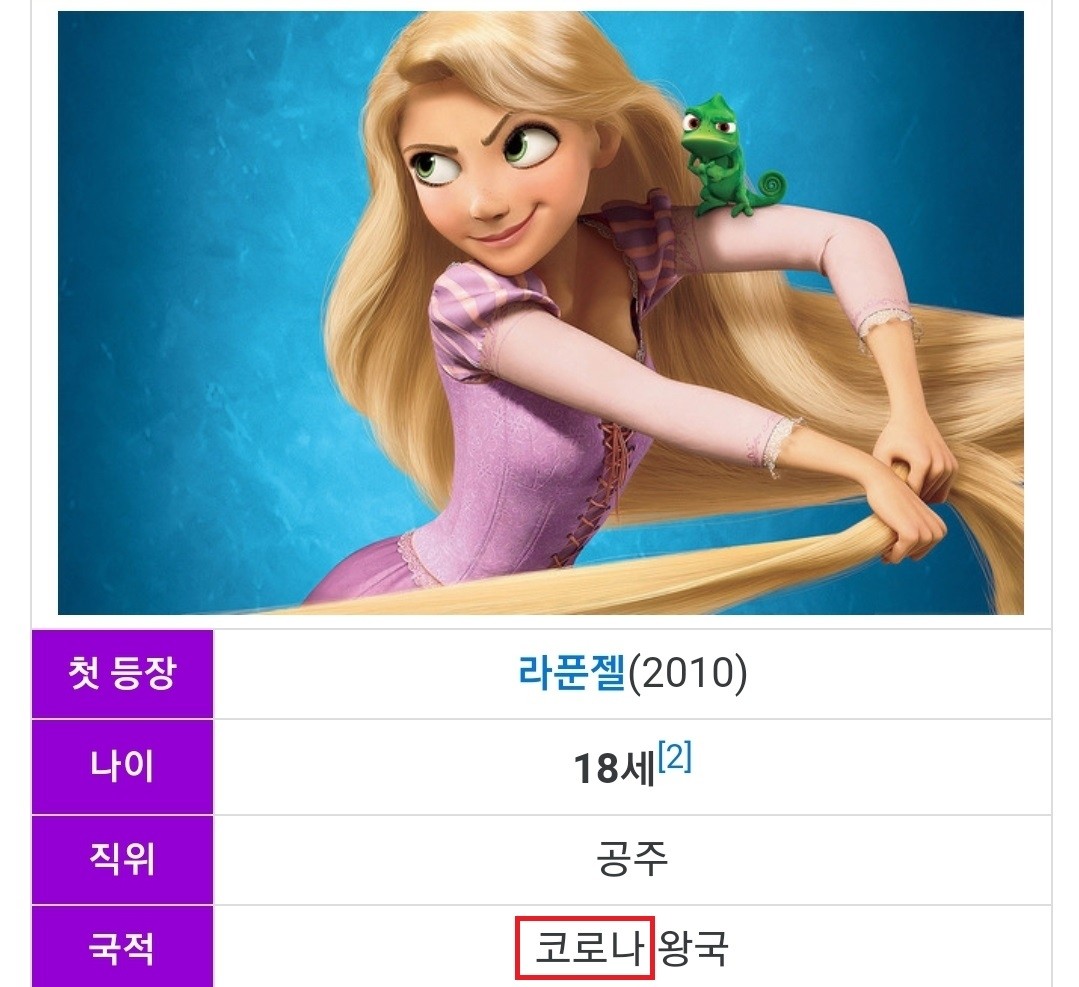Click the 왕국 text after 코로나
The image size is (1079, 987).
pyautogui.click(x=693, y=948)
